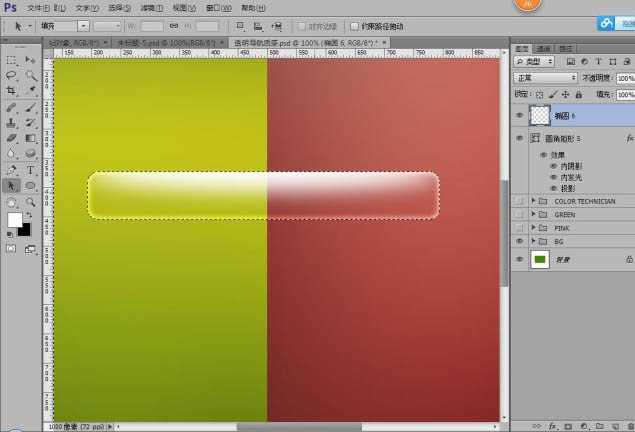Open the second menu in menu bar
Image resolution: width=635 pixels, height=432 pixels.
[x=60, y=8]
